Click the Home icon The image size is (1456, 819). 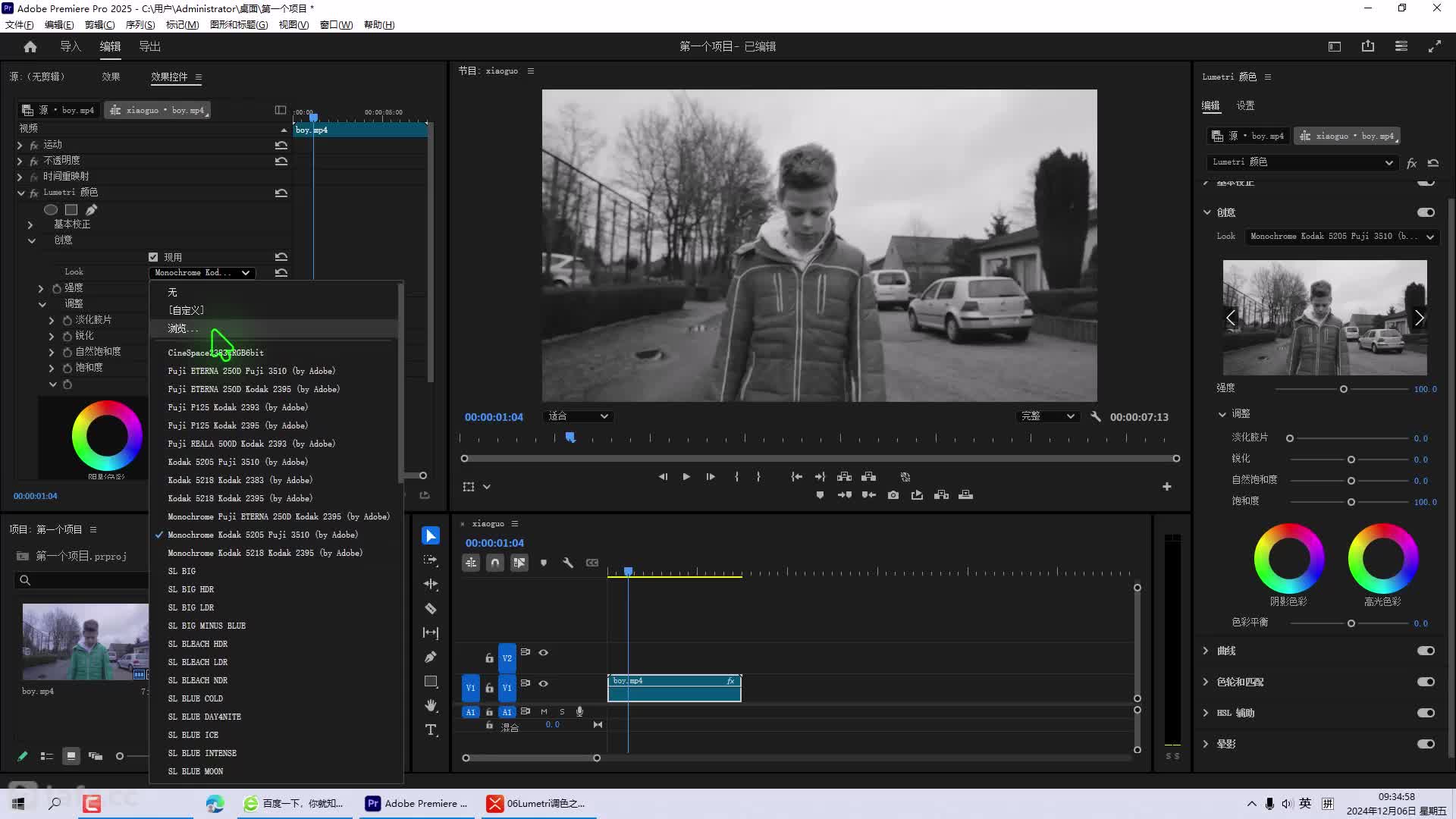(x=30, y=46)
